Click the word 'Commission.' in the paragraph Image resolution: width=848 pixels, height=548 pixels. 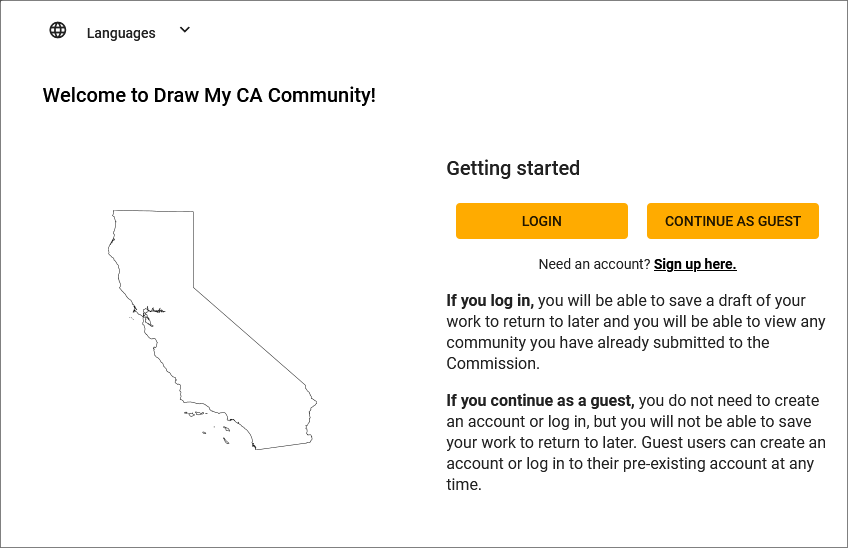[493, 364]
